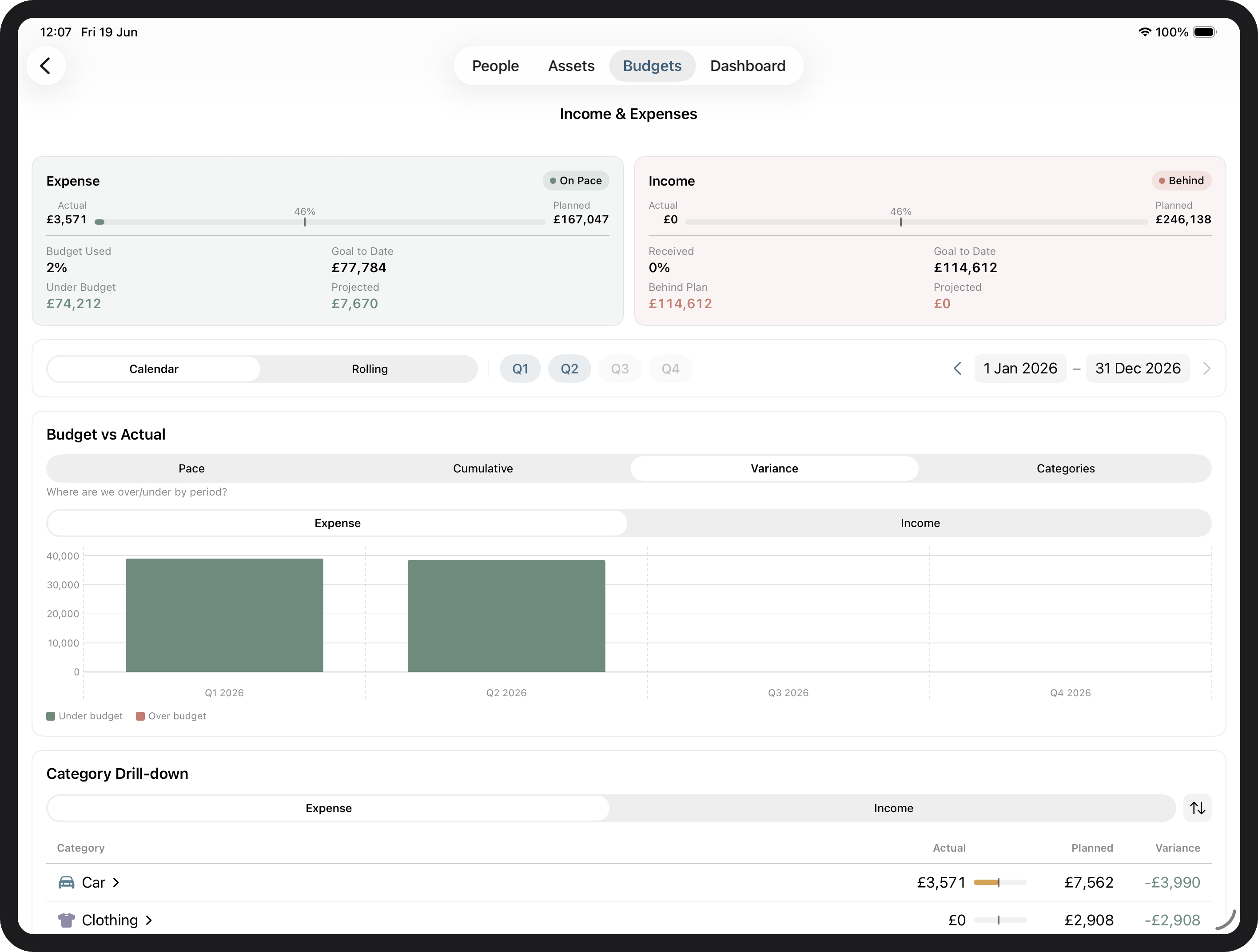Click the Behind Plan amount £114,612 in red
Viewport: 1258px width, 952px height.
[x=680, y=304]
